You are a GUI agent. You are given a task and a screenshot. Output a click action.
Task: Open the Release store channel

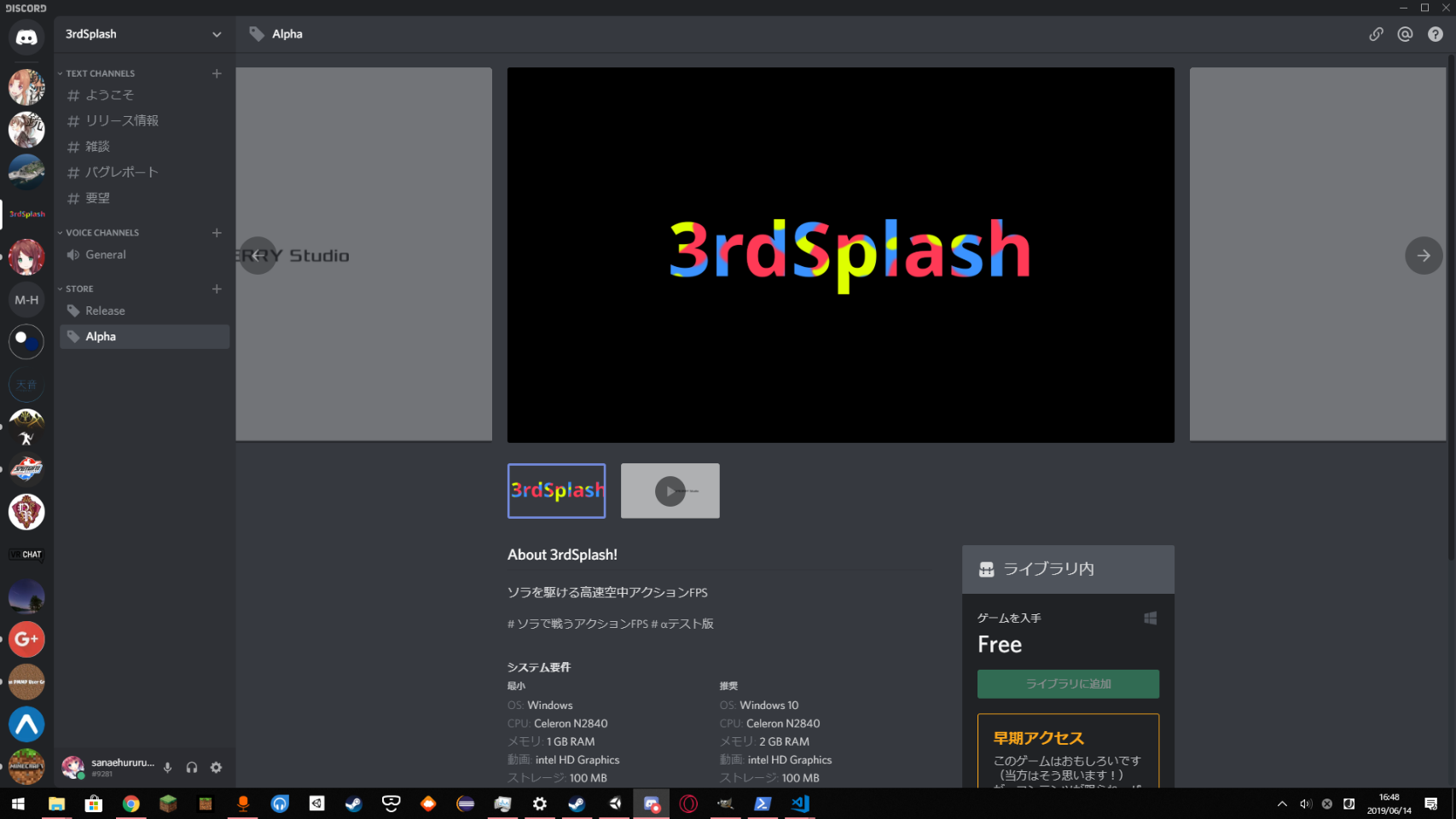[105, 311]
